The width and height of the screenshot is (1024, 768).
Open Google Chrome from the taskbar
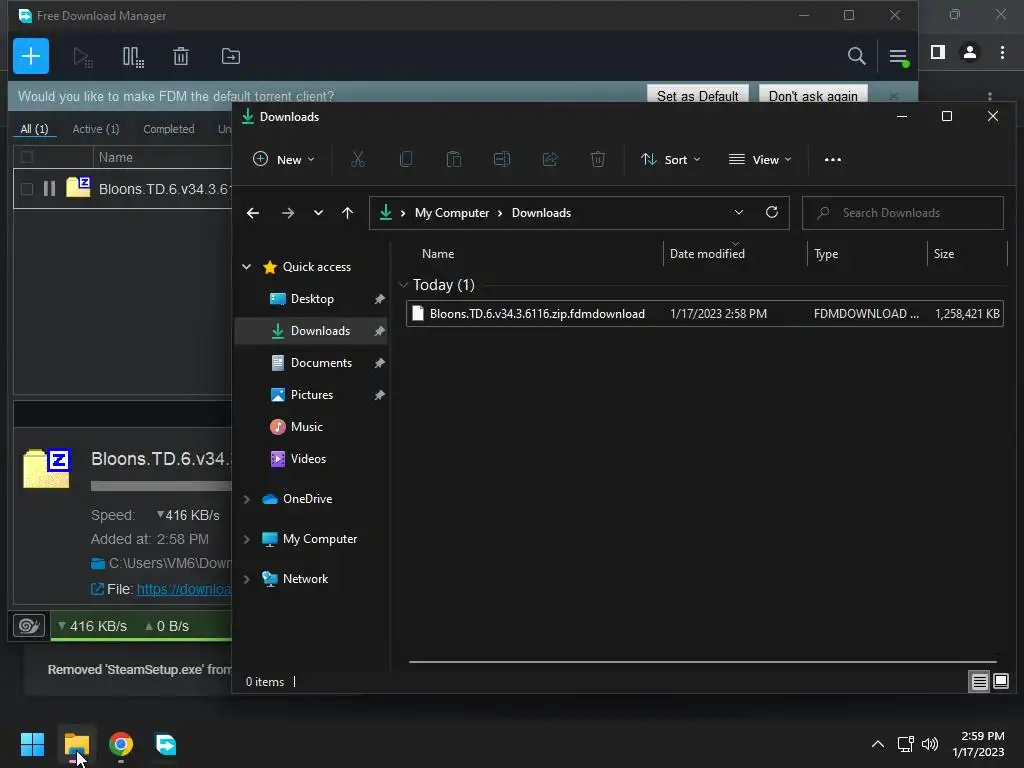point(121,744)
